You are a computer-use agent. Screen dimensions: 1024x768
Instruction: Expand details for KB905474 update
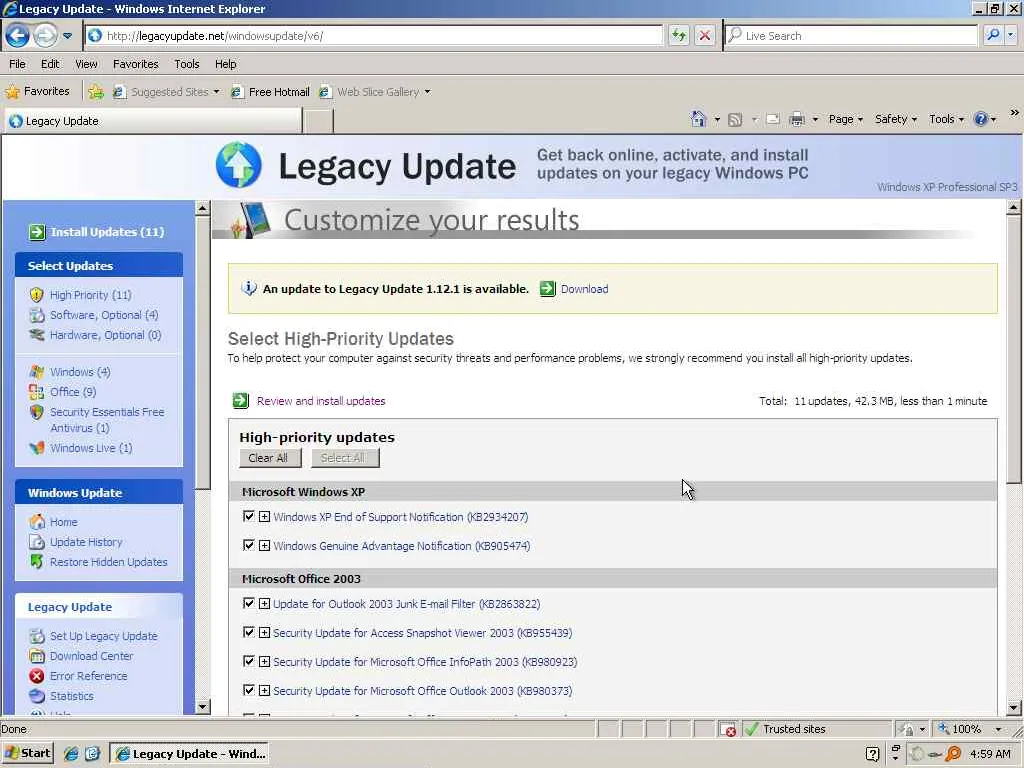264,545
